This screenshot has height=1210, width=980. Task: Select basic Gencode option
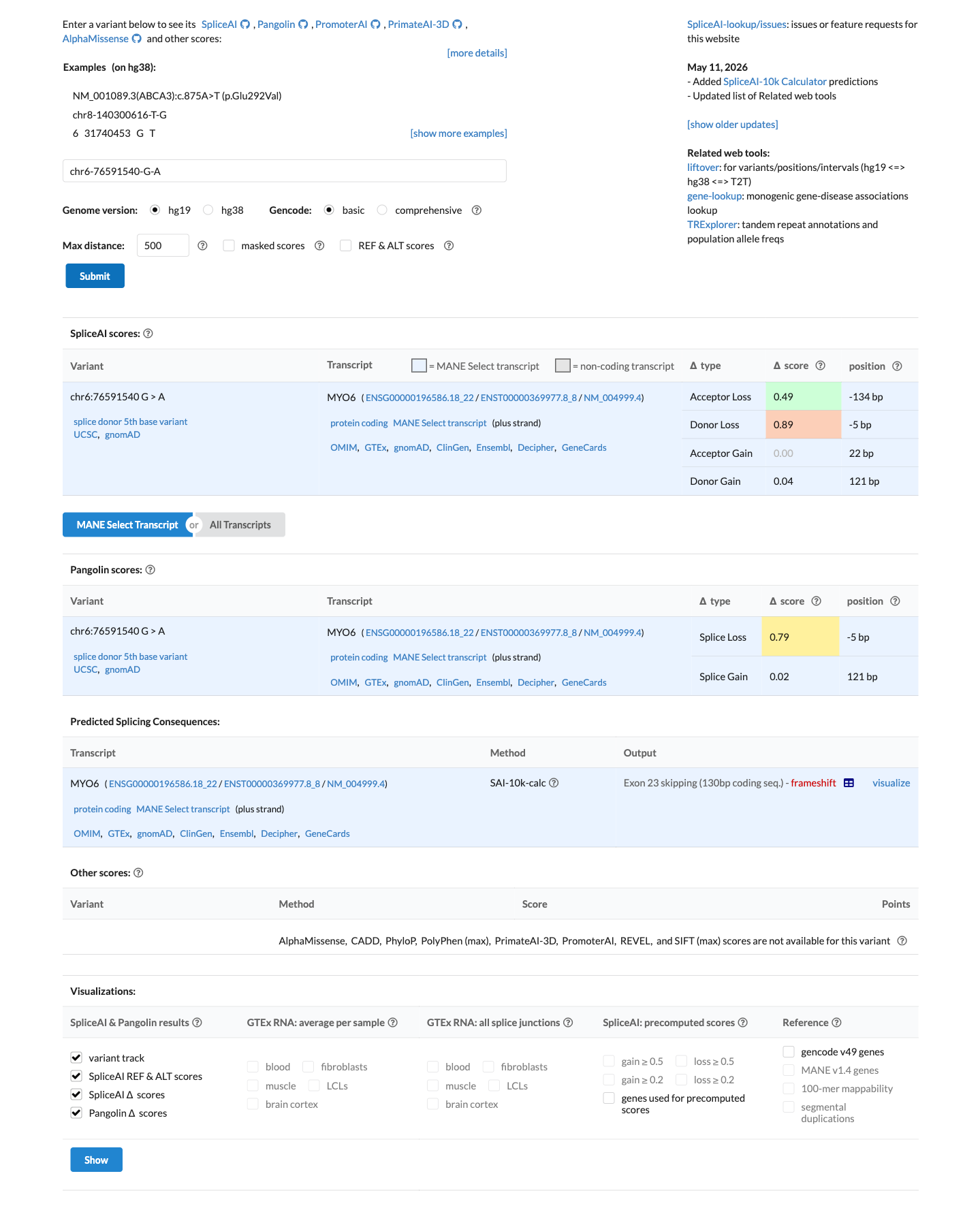pyautogui.click(x=329, y=210)
